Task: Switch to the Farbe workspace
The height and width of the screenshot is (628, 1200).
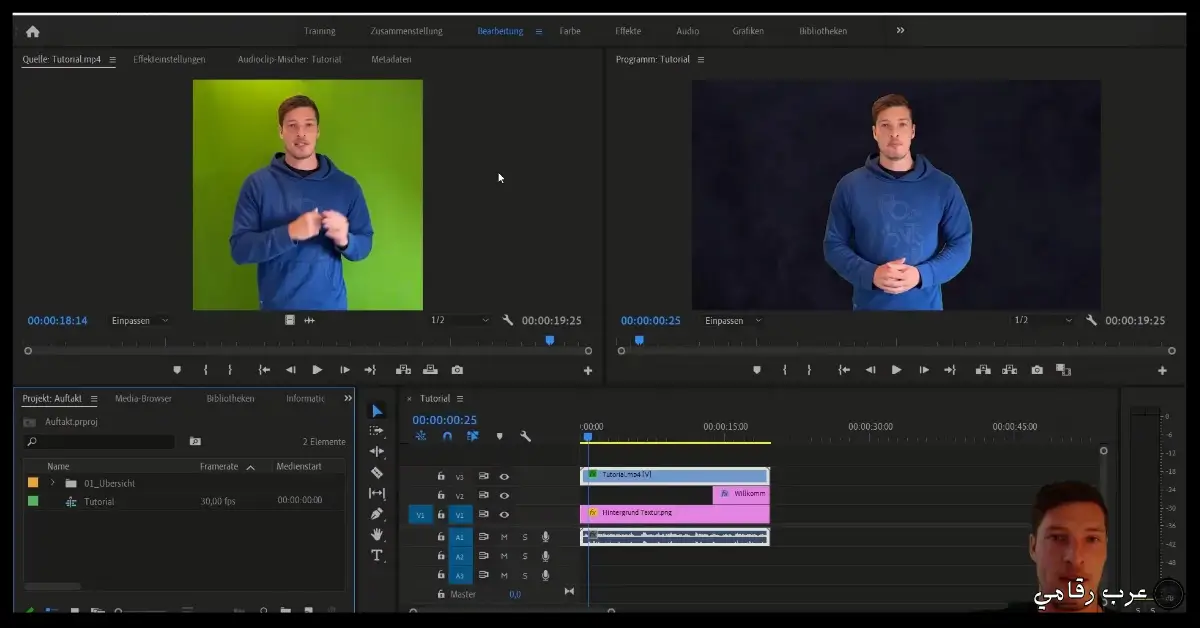Action: 569,31
